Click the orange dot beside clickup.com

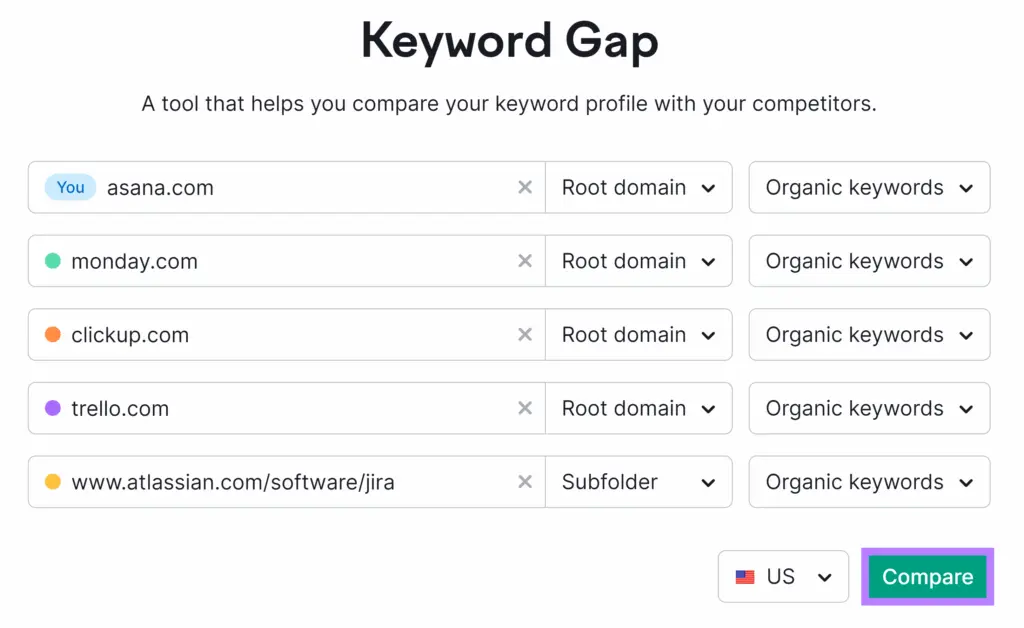(53, 335)
